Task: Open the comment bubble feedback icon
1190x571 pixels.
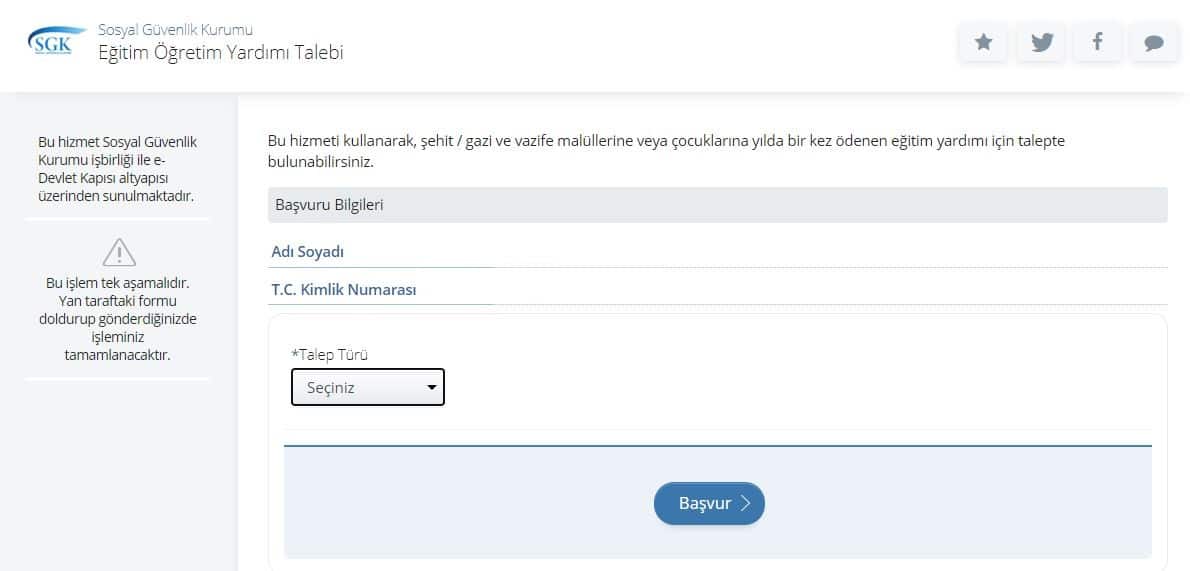Action: [x=1154, y=42]
